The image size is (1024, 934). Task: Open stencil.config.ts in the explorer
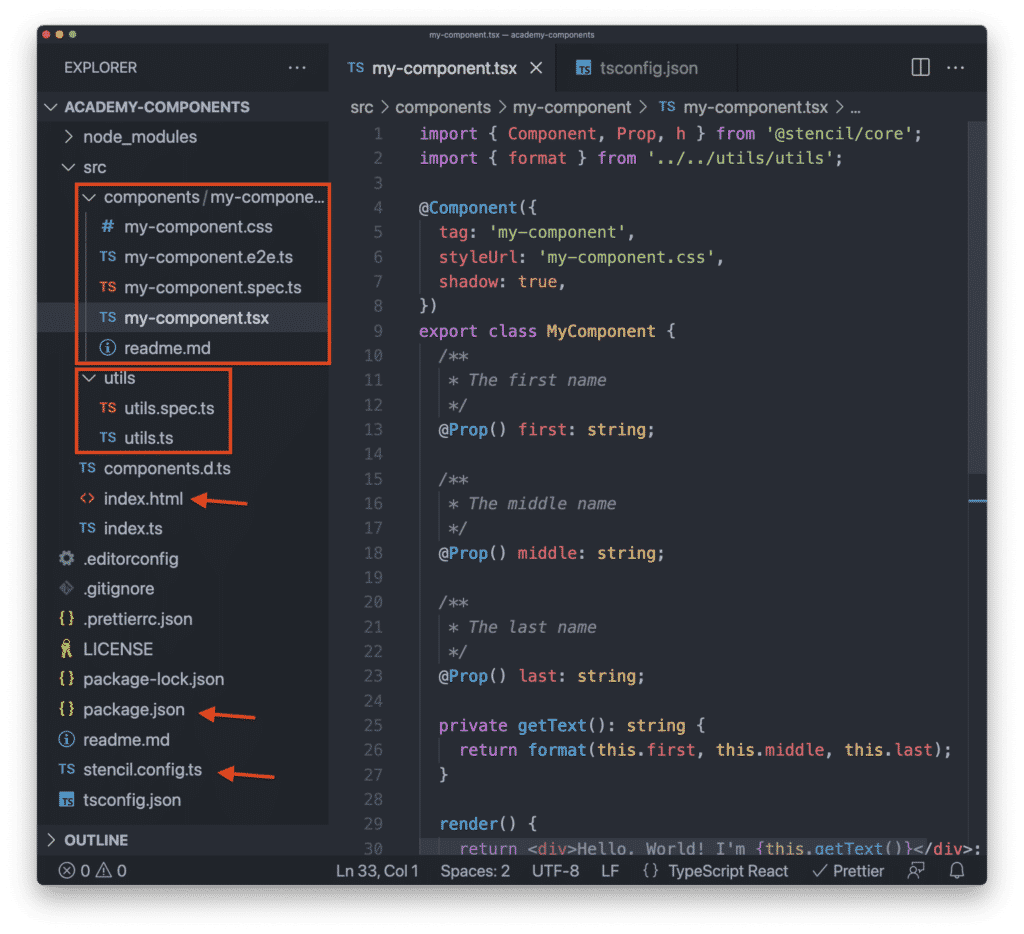pyautogui.click(x=143, y=770)
